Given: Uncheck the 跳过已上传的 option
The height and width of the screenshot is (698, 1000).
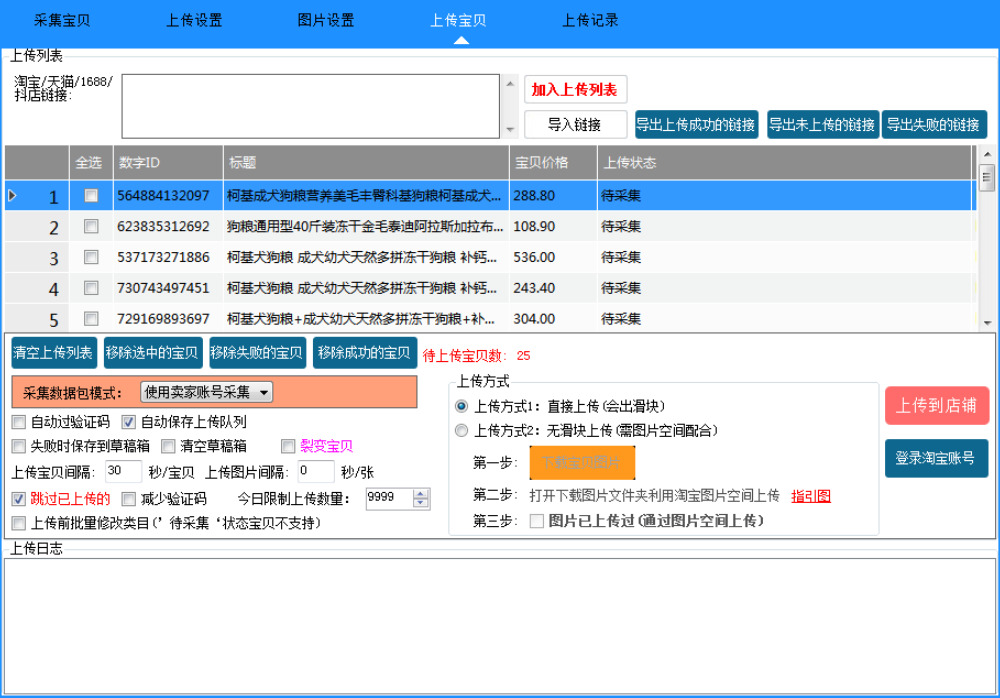Looking at the screenshot, I should click(x=19, y=499).
